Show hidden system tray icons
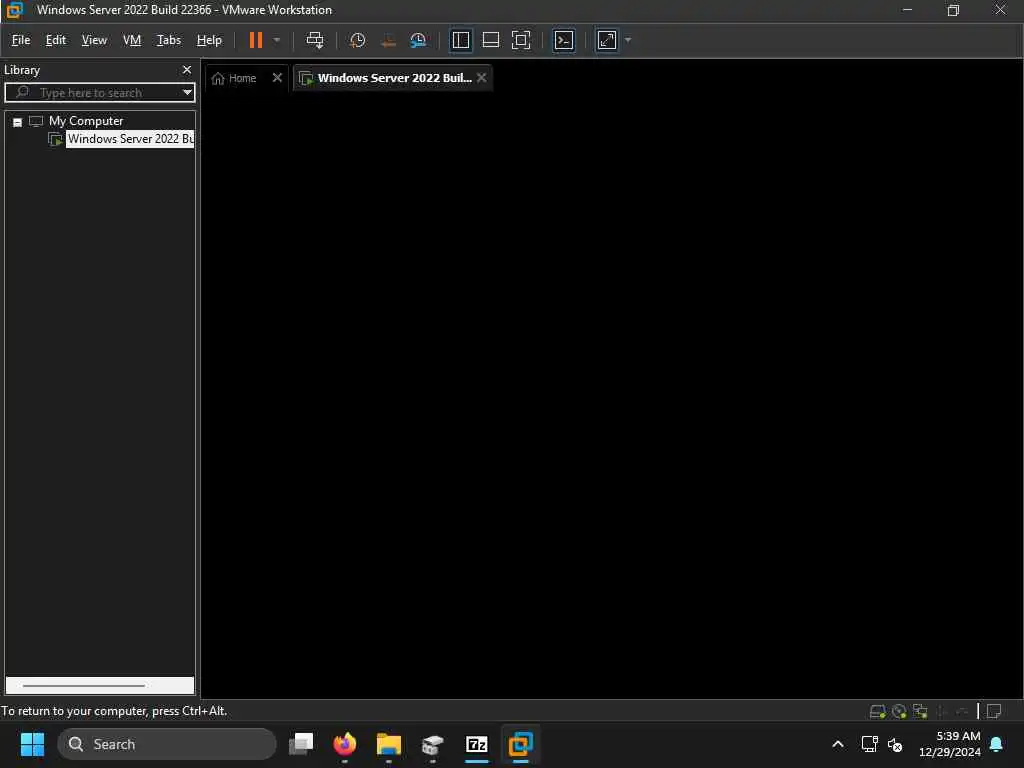 coord(838,744)
